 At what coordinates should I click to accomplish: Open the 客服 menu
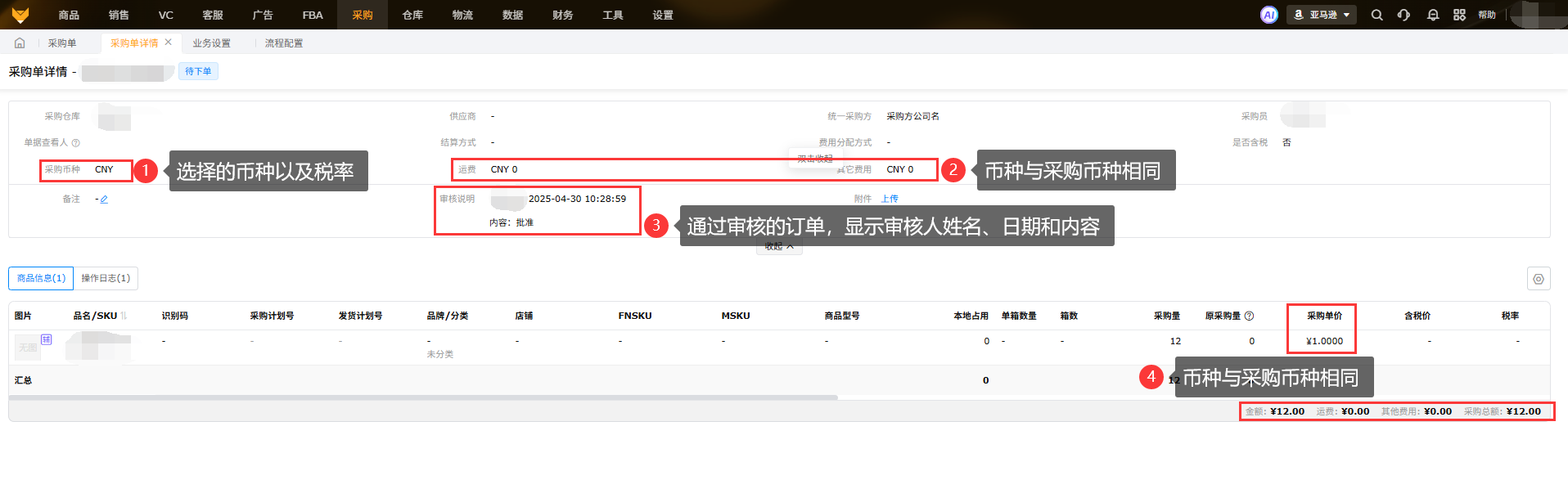click(x=213, y=15)
